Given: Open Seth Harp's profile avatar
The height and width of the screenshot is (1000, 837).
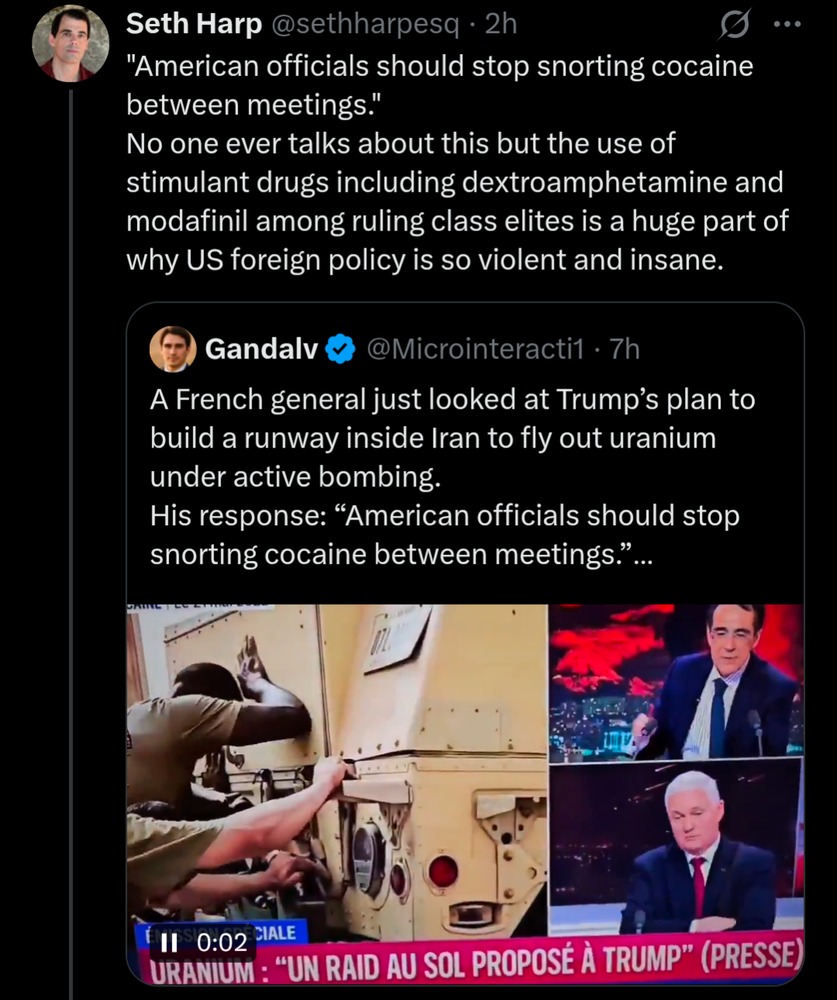Looking at the screenshot, I should 70,43.
